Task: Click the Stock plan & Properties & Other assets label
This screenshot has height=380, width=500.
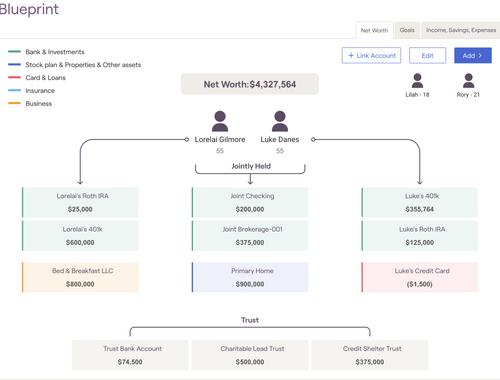Action: point(83,65)
